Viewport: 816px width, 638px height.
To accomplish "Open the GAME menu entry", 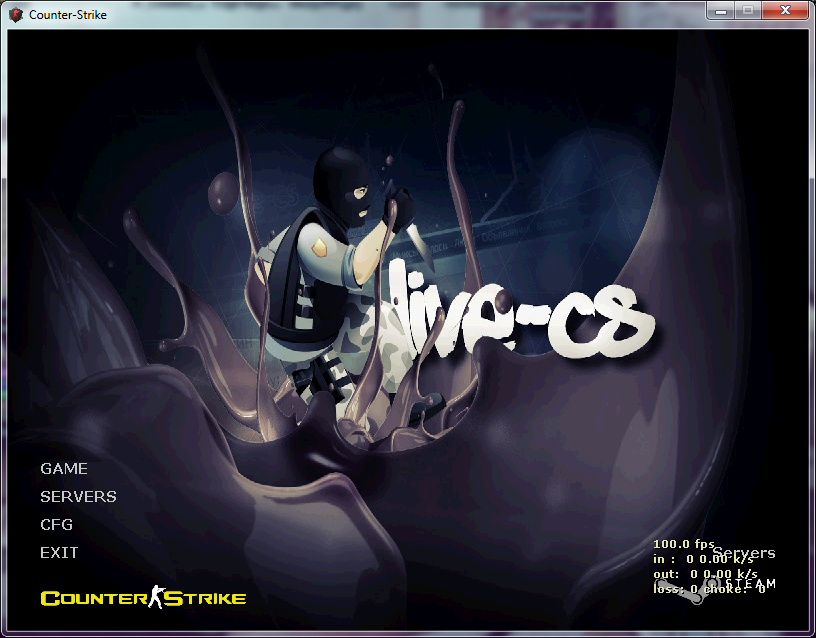I will coord(64,468).
